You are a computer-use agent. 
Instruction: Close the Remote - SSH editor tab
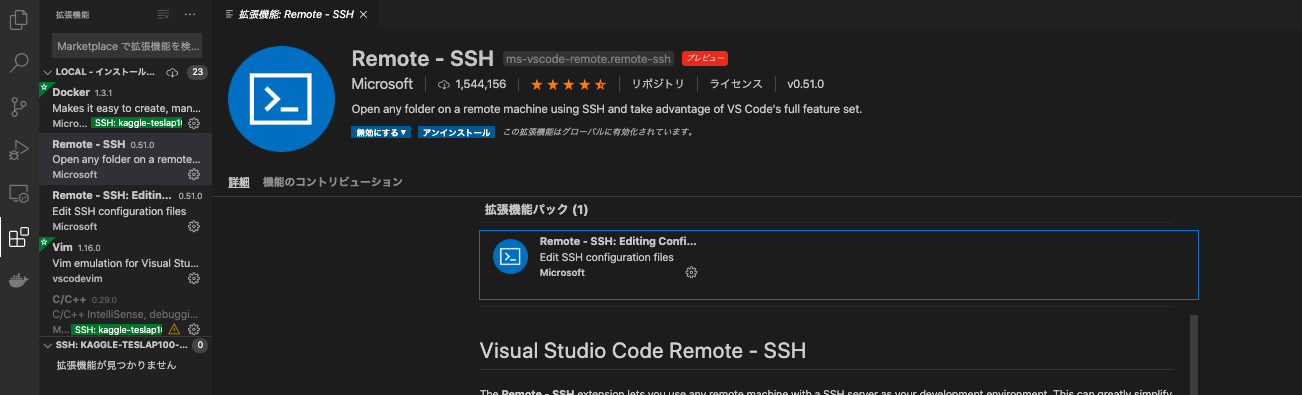coord(363,14)
